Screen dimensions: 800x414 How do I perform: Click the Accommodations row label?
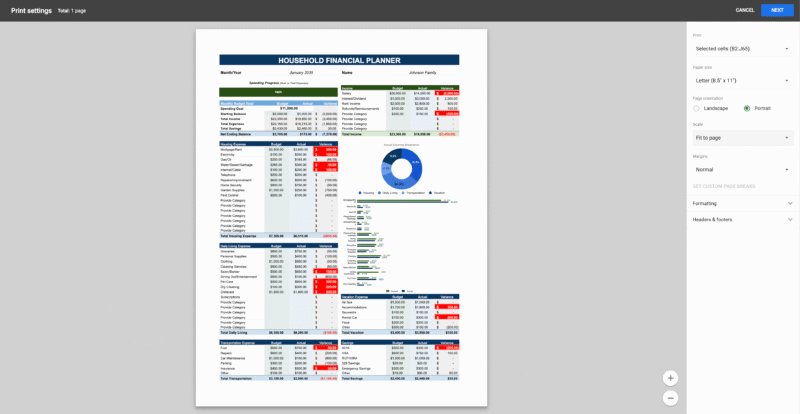coord(353,307)
